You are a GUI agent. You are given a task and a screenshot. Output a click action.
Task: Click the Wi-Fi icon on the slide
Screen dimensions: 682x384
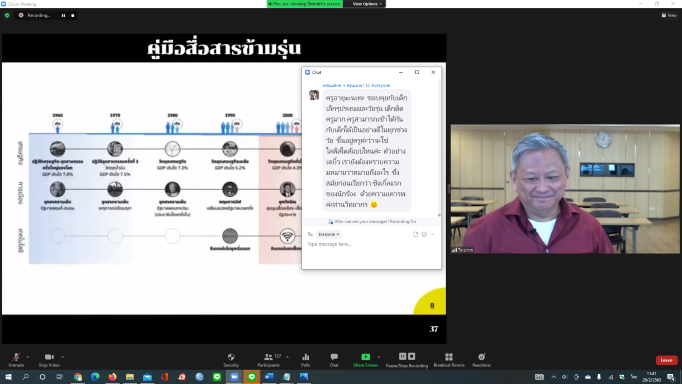pyautogui.click(x=287, y=236)
